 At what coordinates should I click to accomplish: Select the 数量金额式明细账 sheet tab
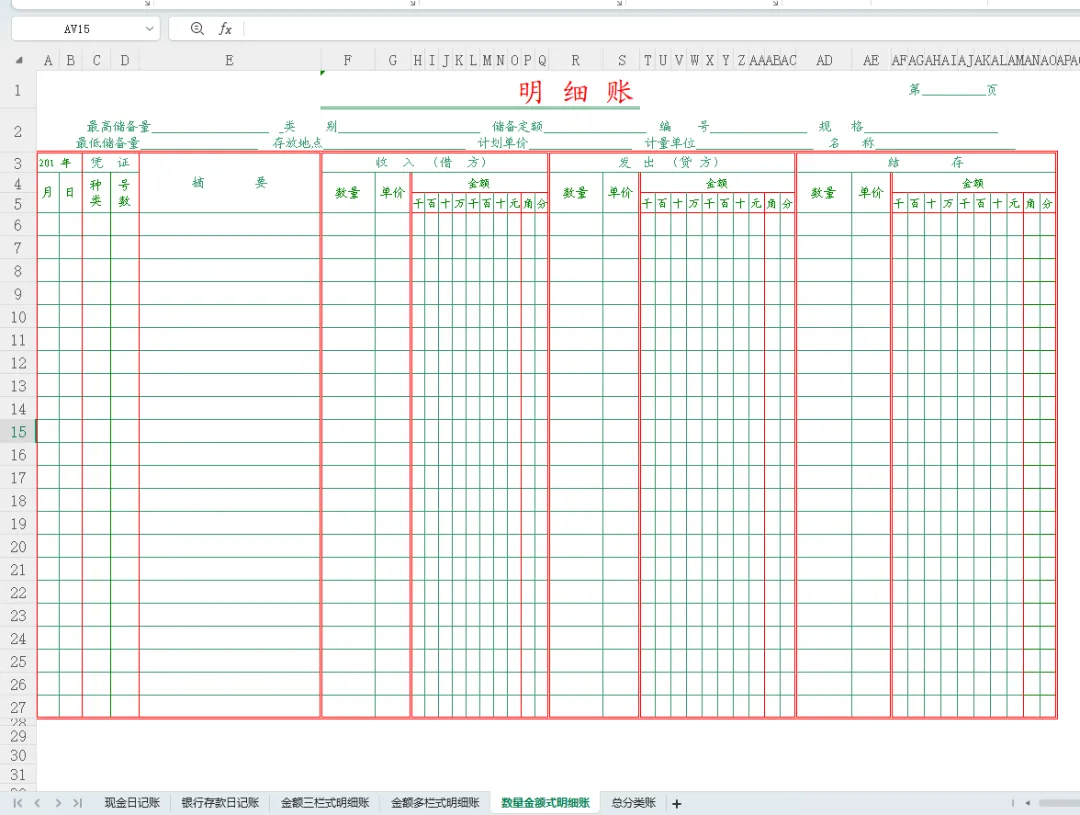coord(545,803)
